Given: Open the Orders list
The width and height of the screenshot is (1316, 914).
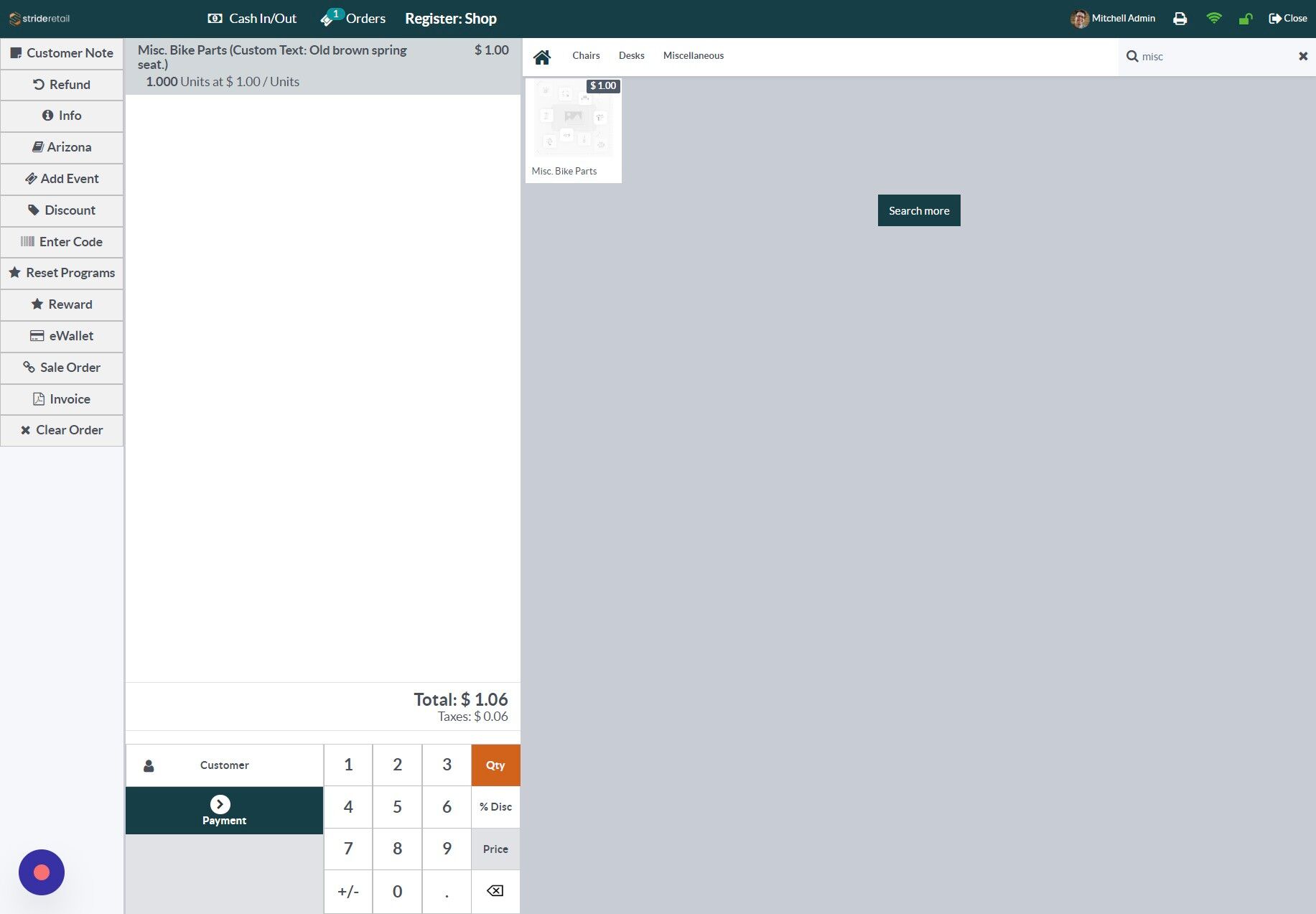Looking at the screenshot, I should coord(353,19).
